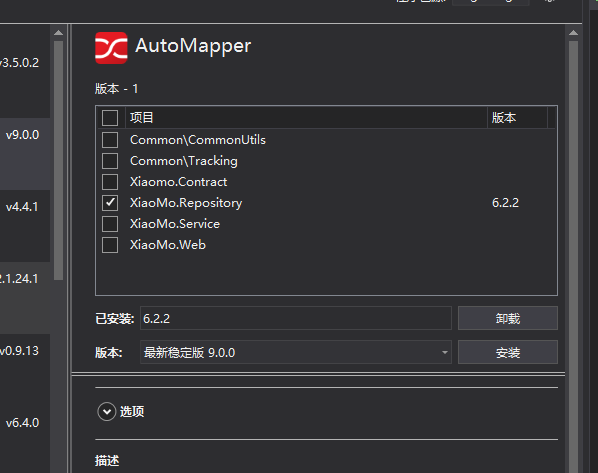Click the Common\CommonUtils project name

tap(198, 140)
